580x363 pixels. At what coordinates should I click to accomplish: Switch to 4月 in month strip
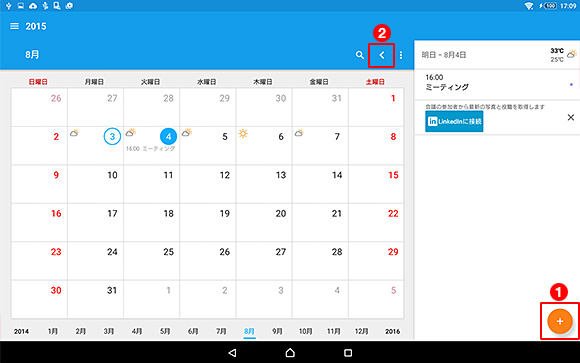click(x=137, y=332)
